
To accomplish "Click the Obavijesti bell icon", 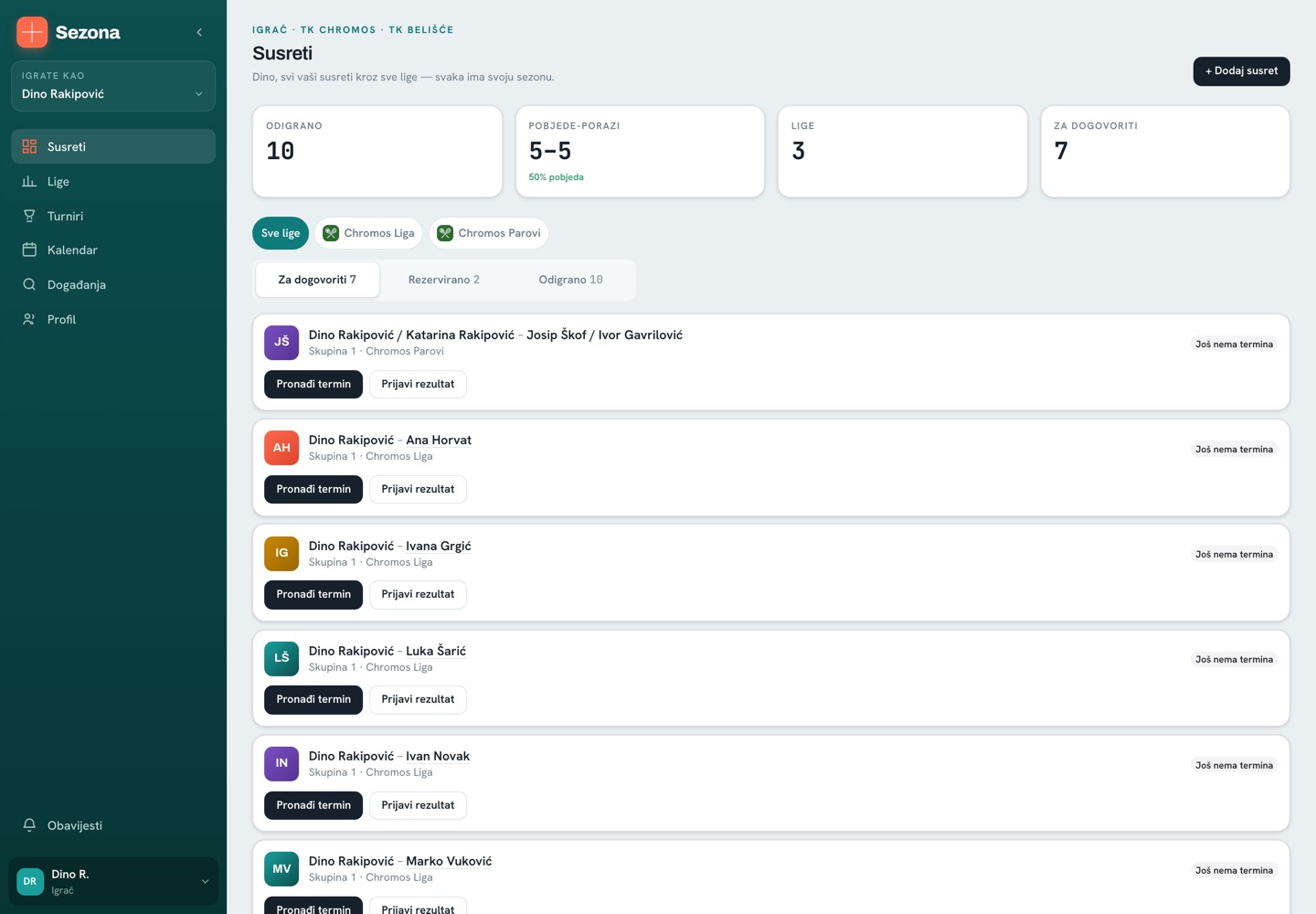I will point(29,824).
